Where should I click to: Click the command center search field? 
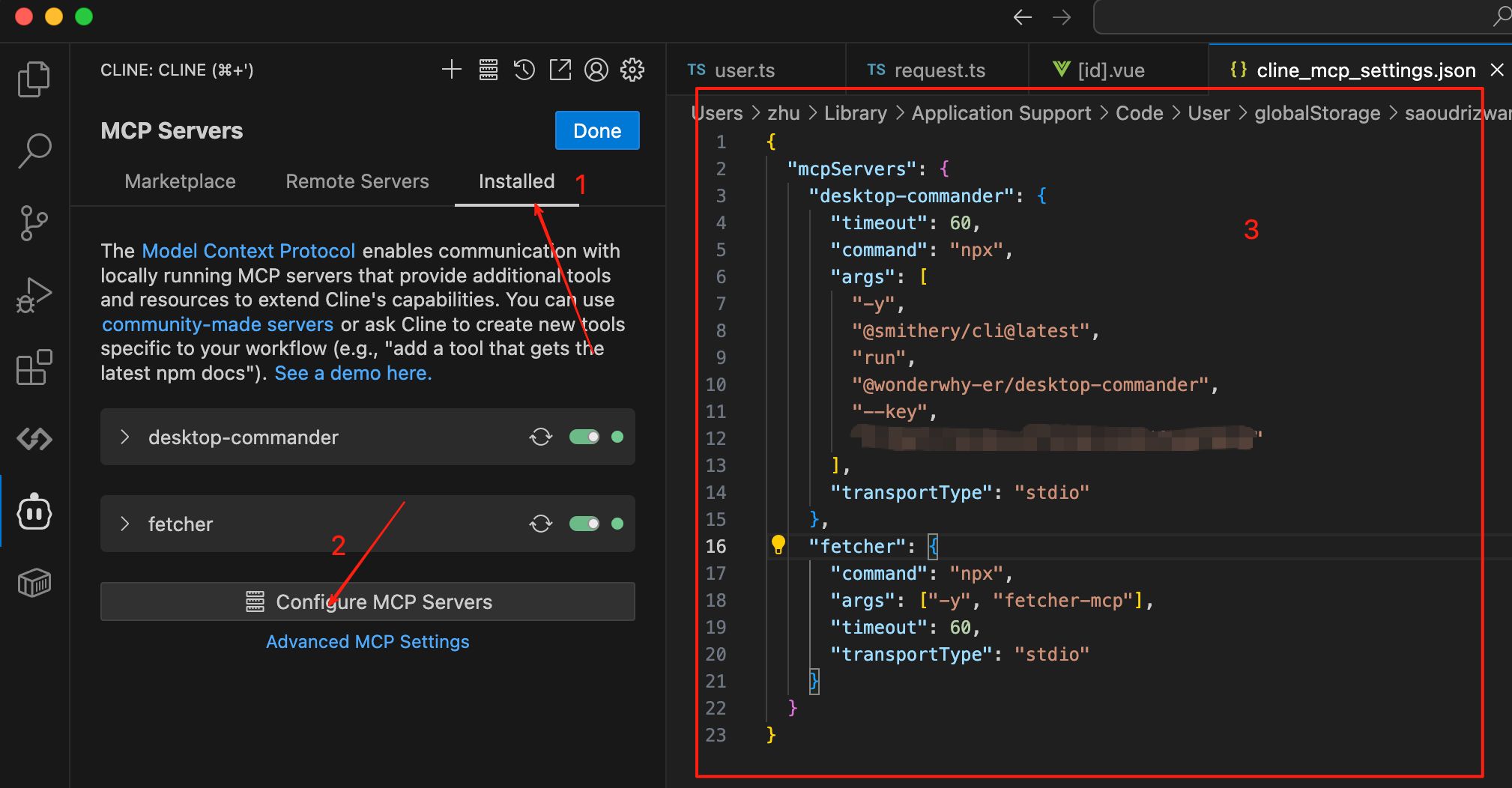[x=1302, y=17]
